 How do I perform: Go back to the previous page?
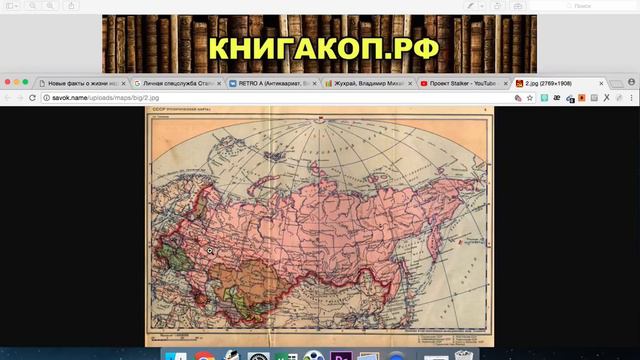tap(7, 98)
